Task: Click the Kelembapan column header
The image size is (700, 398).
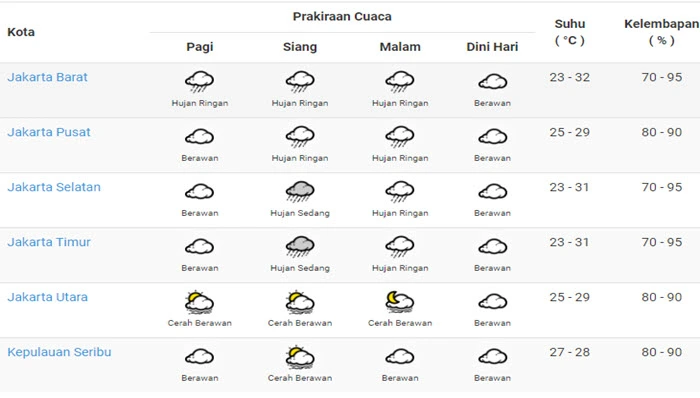Action: (x=662, y=32)
